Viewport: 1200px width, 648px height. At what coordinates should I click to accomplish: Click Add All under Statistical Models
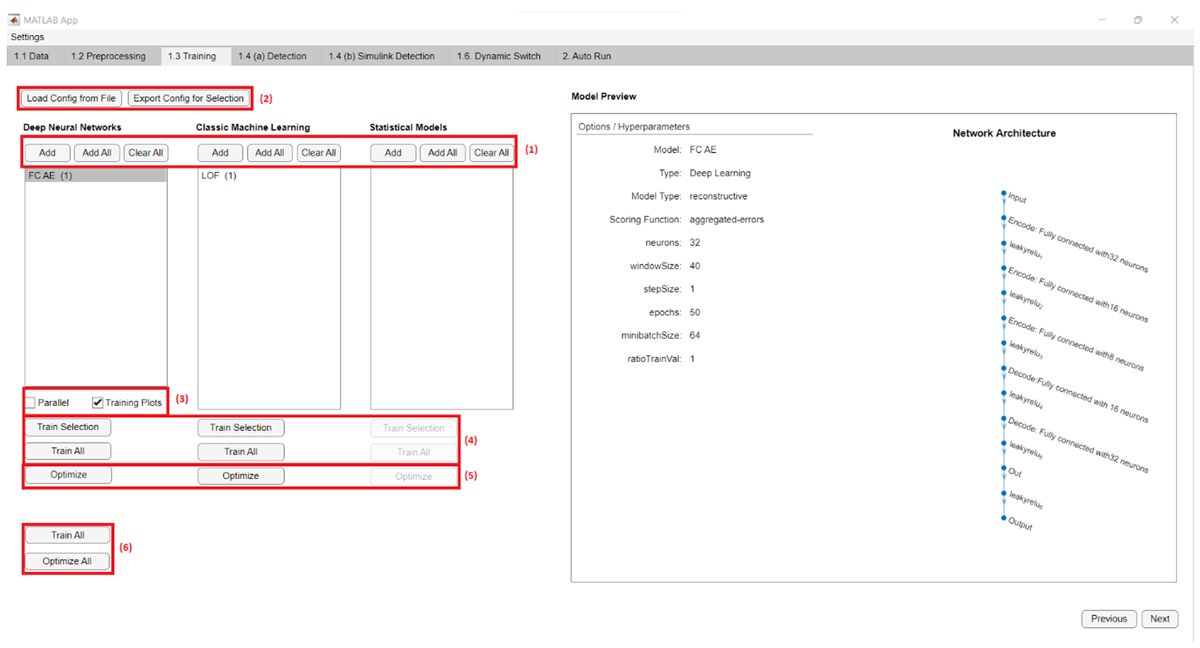click(442, 152)
